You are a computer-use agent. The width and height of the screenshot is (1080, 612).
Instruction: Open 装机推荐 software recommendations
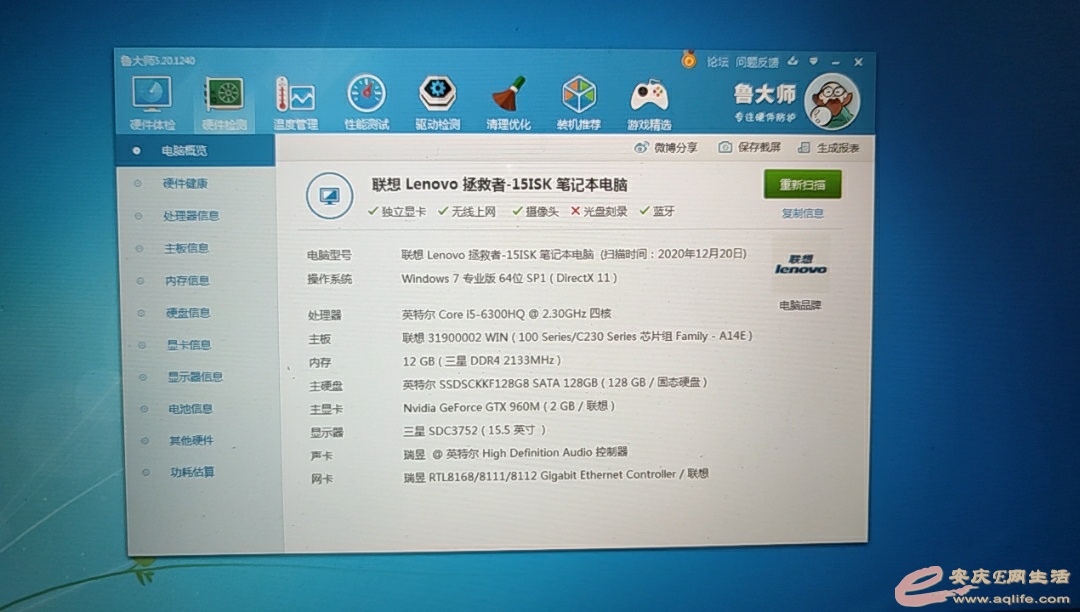click(x=579, y=98)
